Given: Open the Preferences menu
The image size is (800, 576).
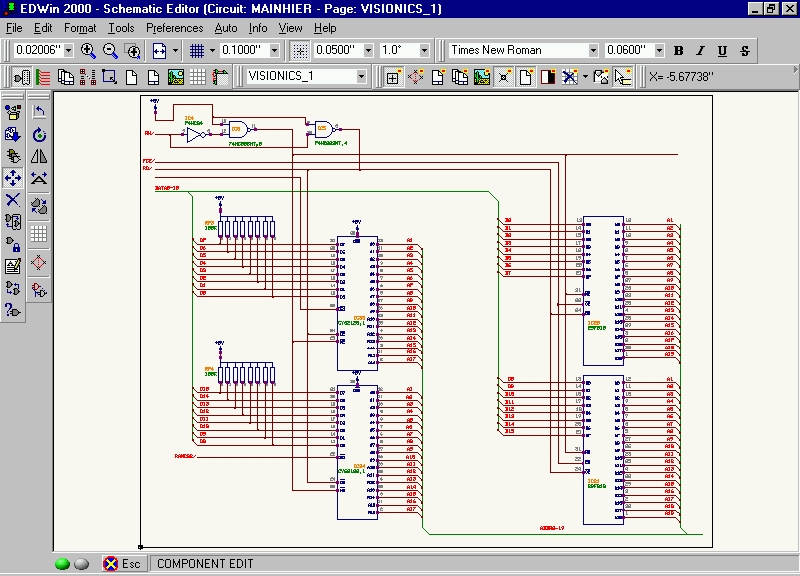Looking at the screenshot, I should [174, 28].
